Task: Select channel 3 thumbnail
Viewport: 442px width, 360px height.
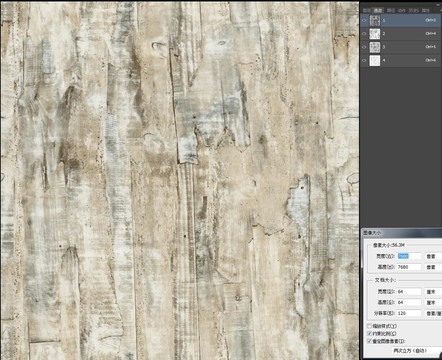Action: (375, 47)
